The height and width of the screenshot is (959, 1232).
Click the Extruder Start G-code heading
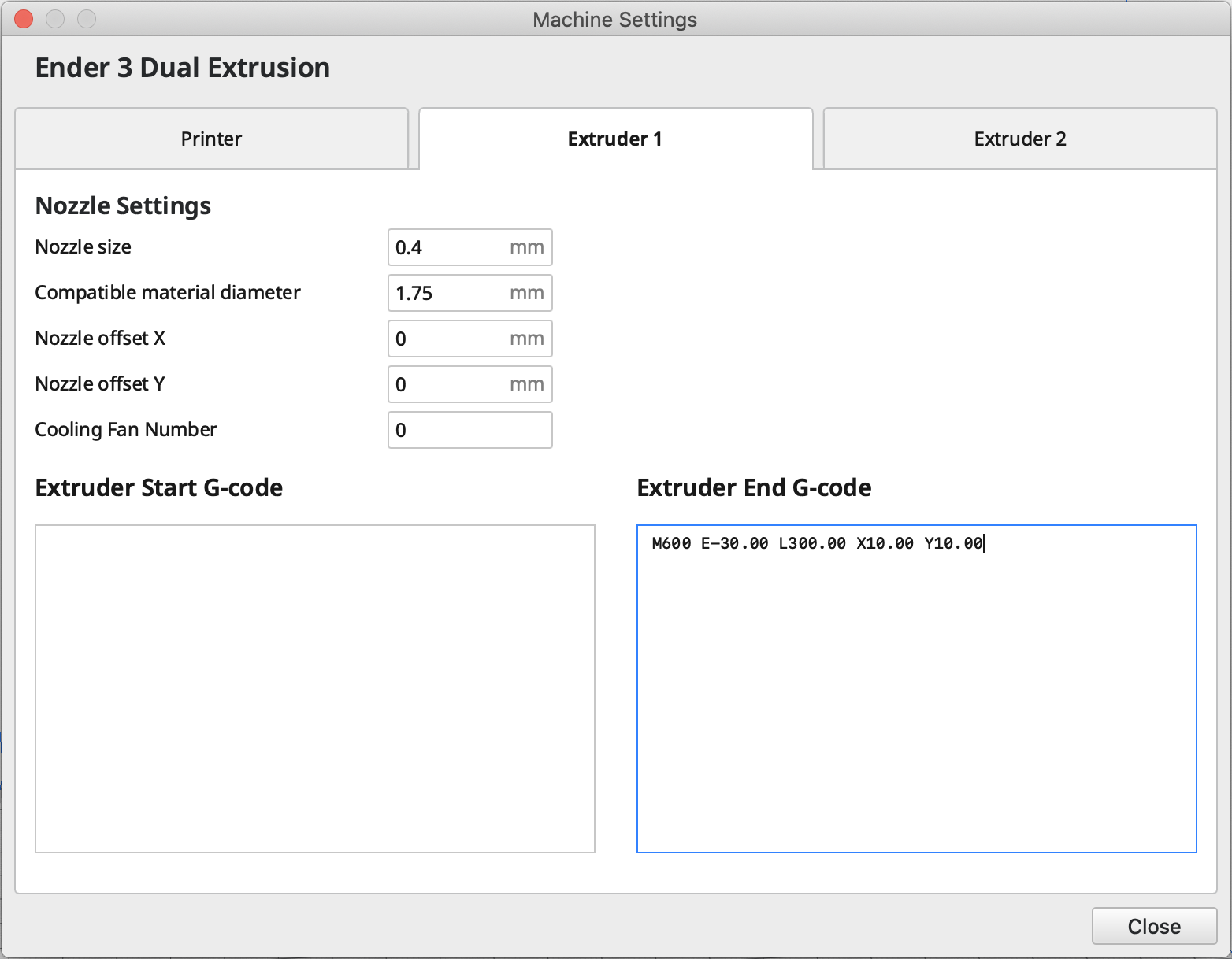[x=159, y=487]
